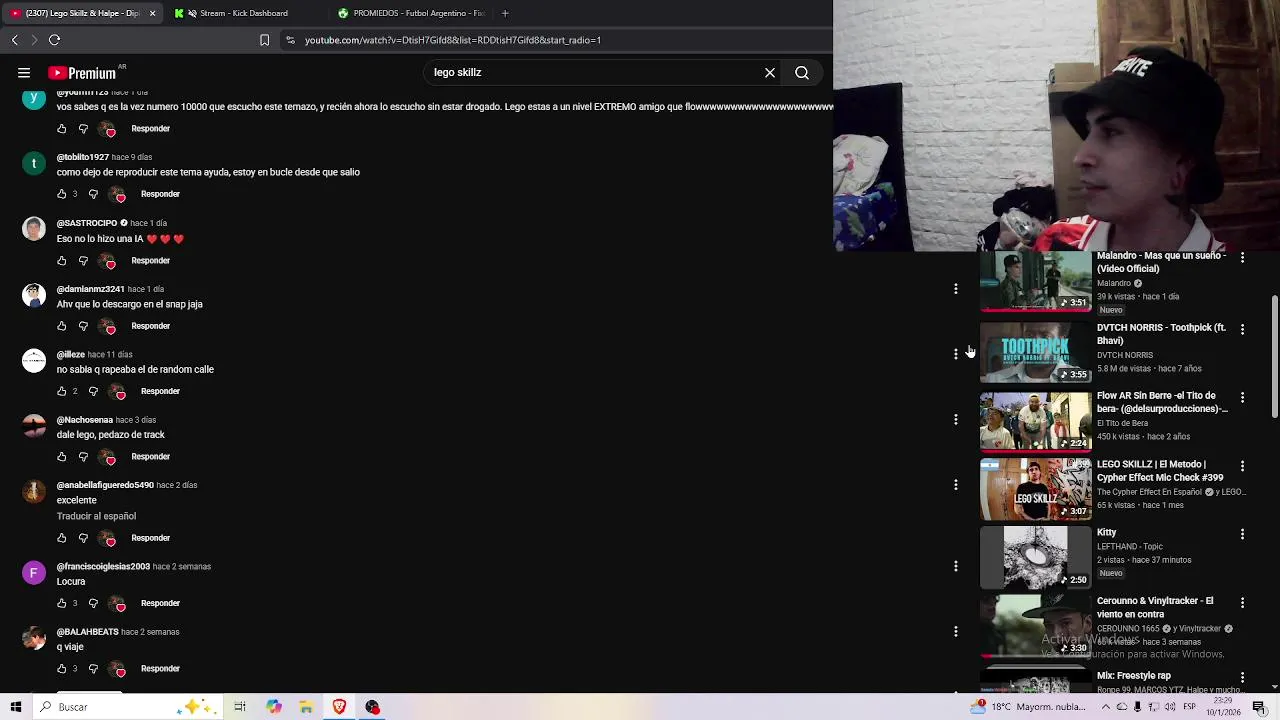
Task: Open Malandro - Mas que un sueño title
Action: click(x=1161, y=262)
